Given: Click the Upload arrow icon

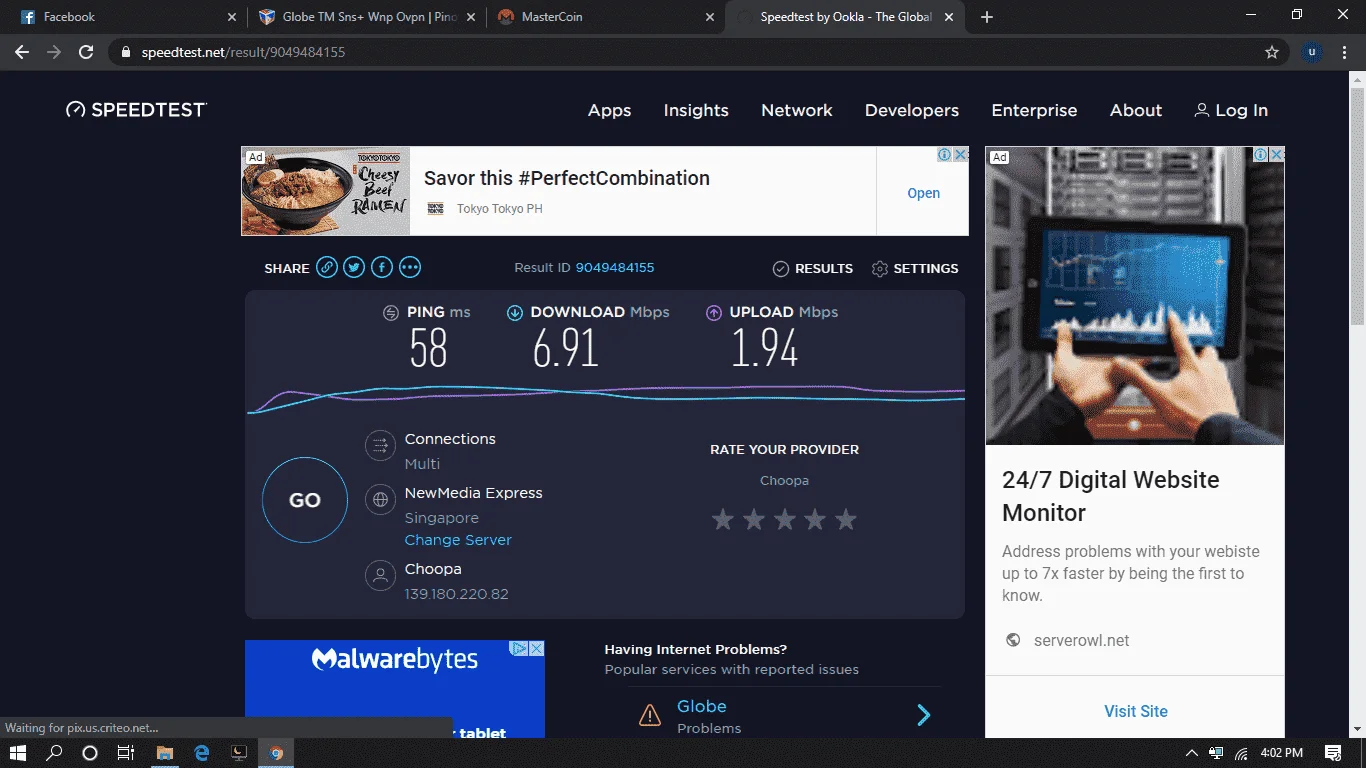Looking at the screenshot, I should click(x=714, y=313).
